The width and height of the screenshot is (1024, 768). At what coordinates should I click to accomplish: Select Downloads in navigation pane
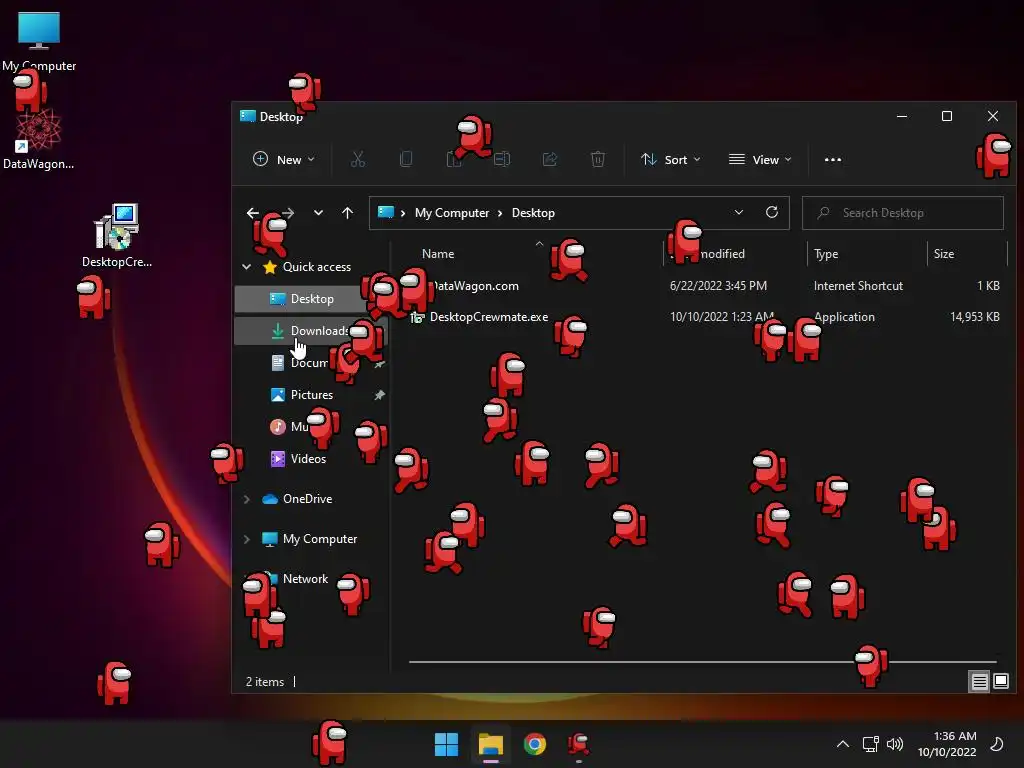click(x=311, y=331)
